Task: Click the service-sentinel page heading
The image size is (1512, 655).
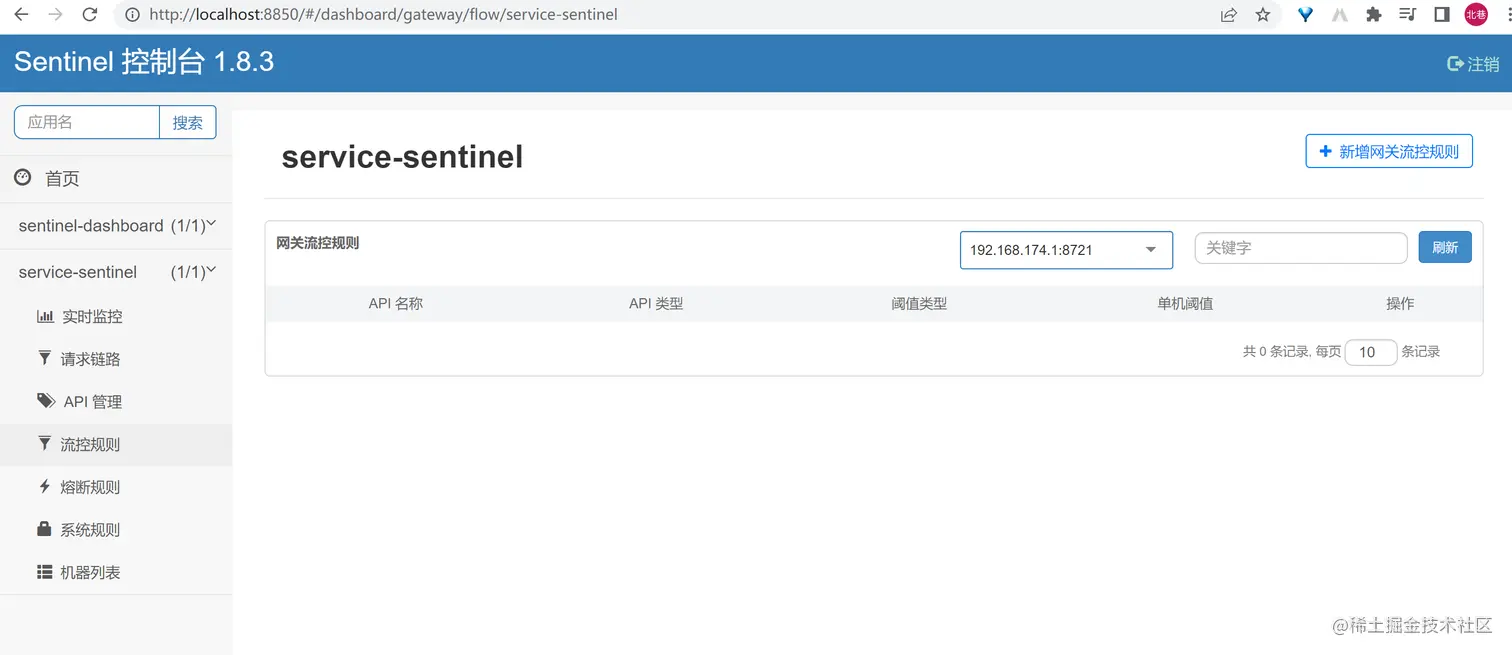Action: (x=402, y=157)
